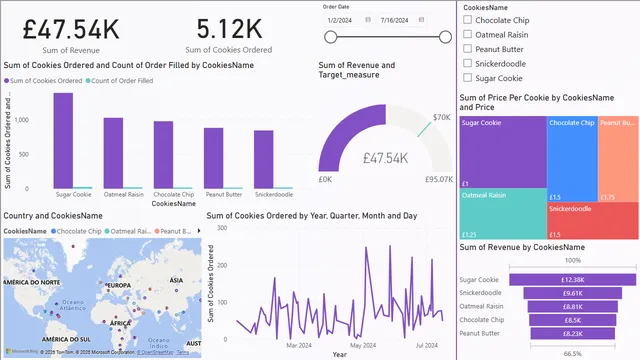The height and width of the screenshot is (360, 640).
Task: Click the ÁFRICA label on the map
Action: pyautogui.click(x=120, y=323)
